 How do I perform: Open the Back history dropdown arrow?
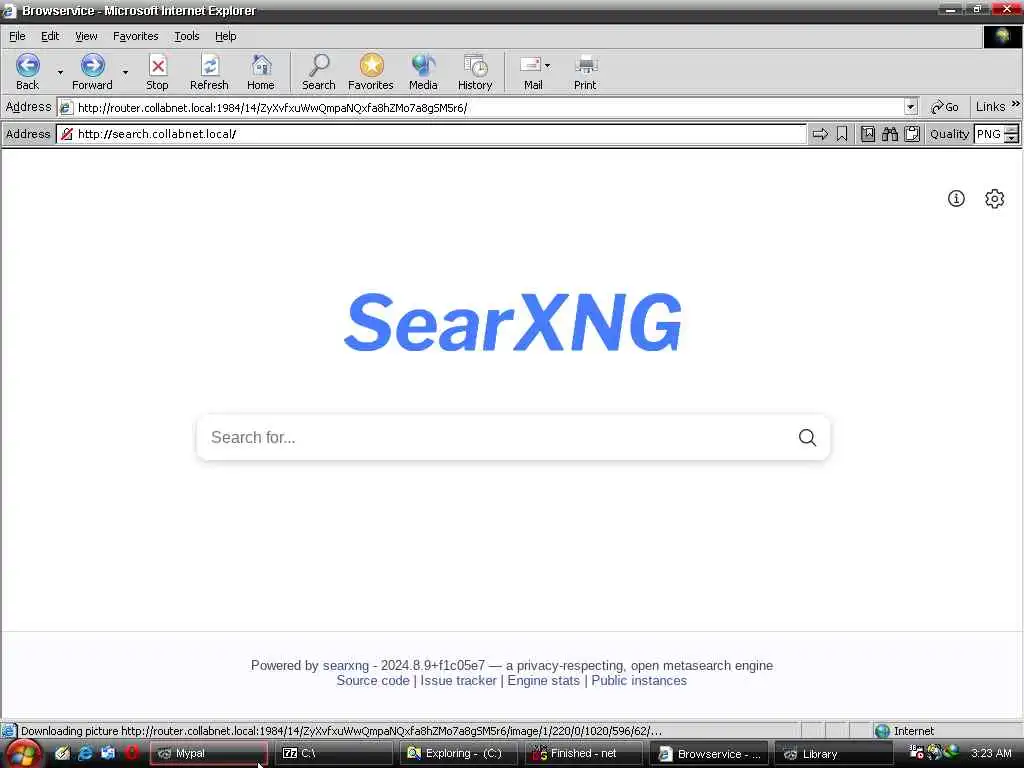[60, 72]
